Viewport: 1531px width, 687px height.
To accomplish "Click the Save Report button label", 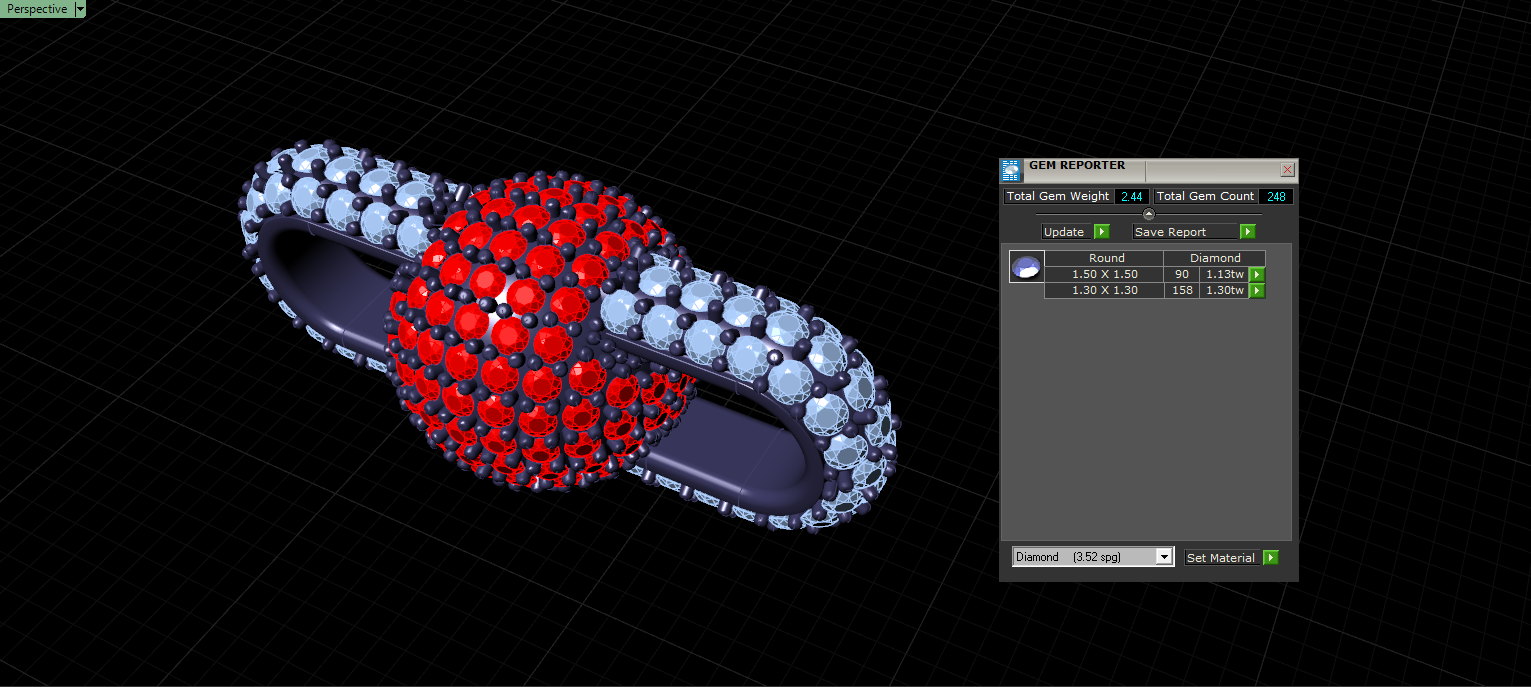I will point(1185,232).
